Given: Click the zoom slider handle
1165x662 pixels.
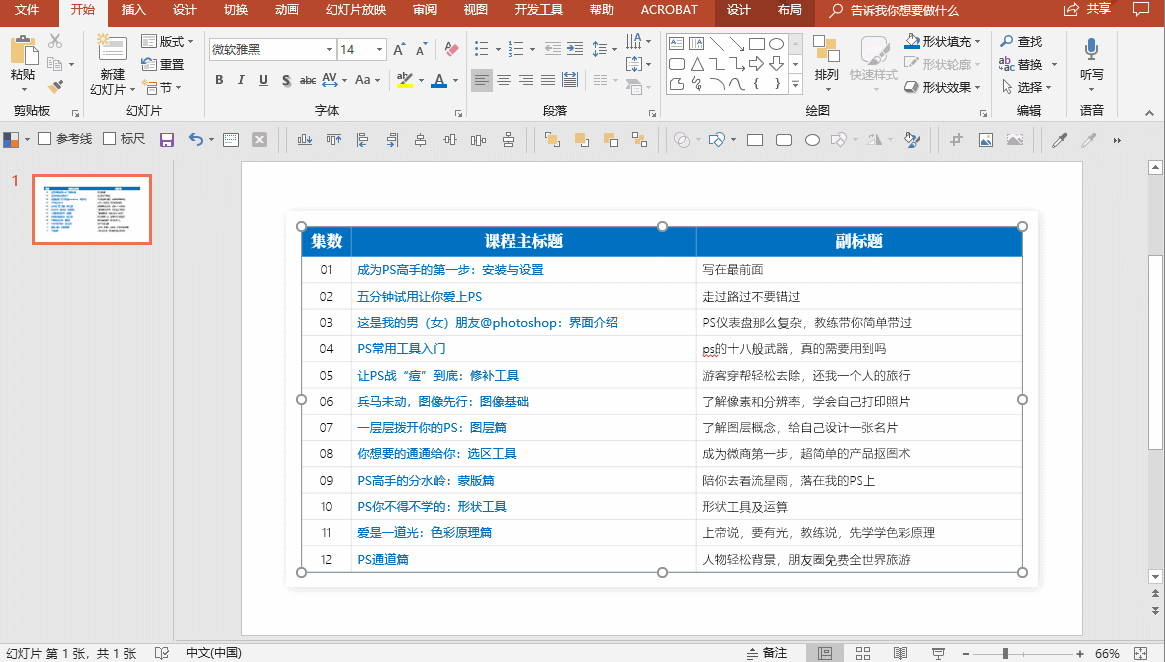Looking at the screenshot, I should coord(1005,653).
